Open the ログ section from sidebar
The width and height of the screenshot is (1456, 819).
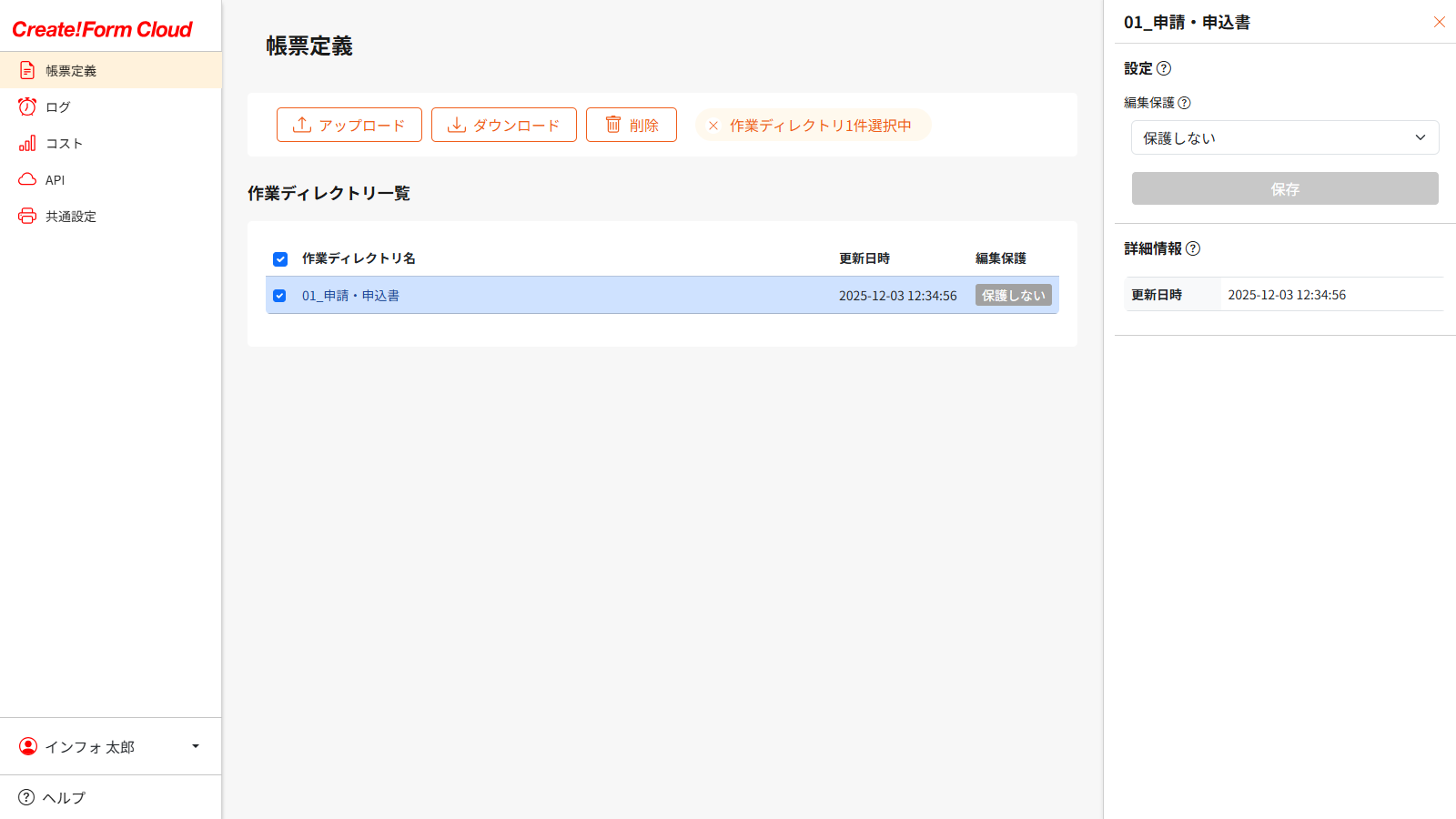[x=56, y=106]
